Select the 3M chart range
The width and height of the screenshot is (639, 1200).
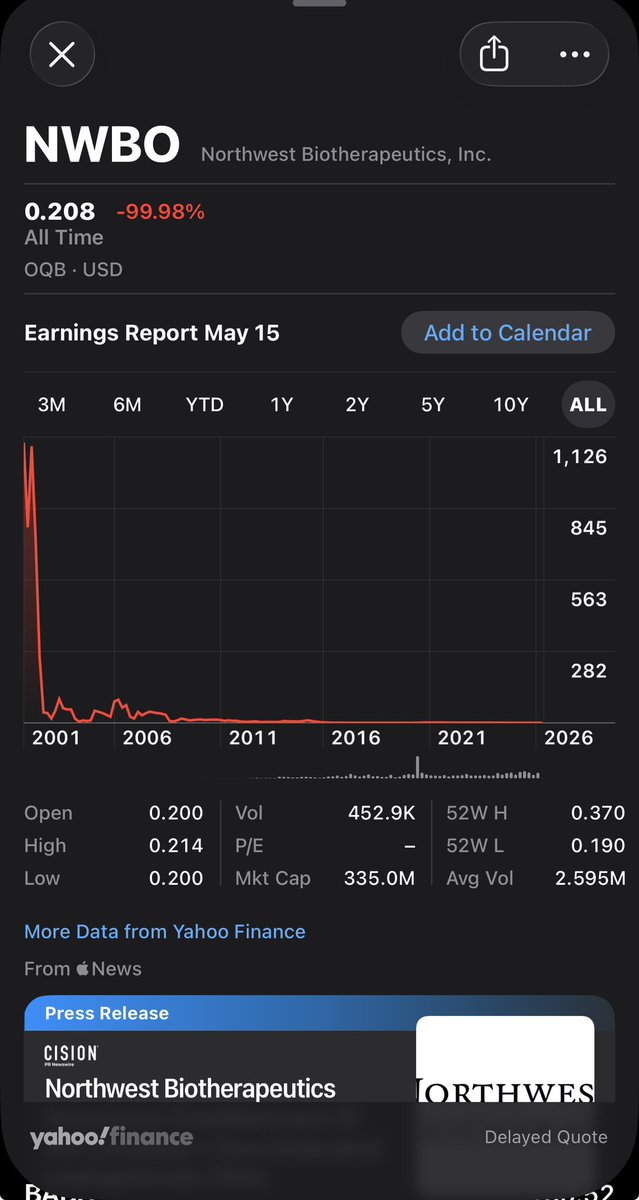coord(52,404)
